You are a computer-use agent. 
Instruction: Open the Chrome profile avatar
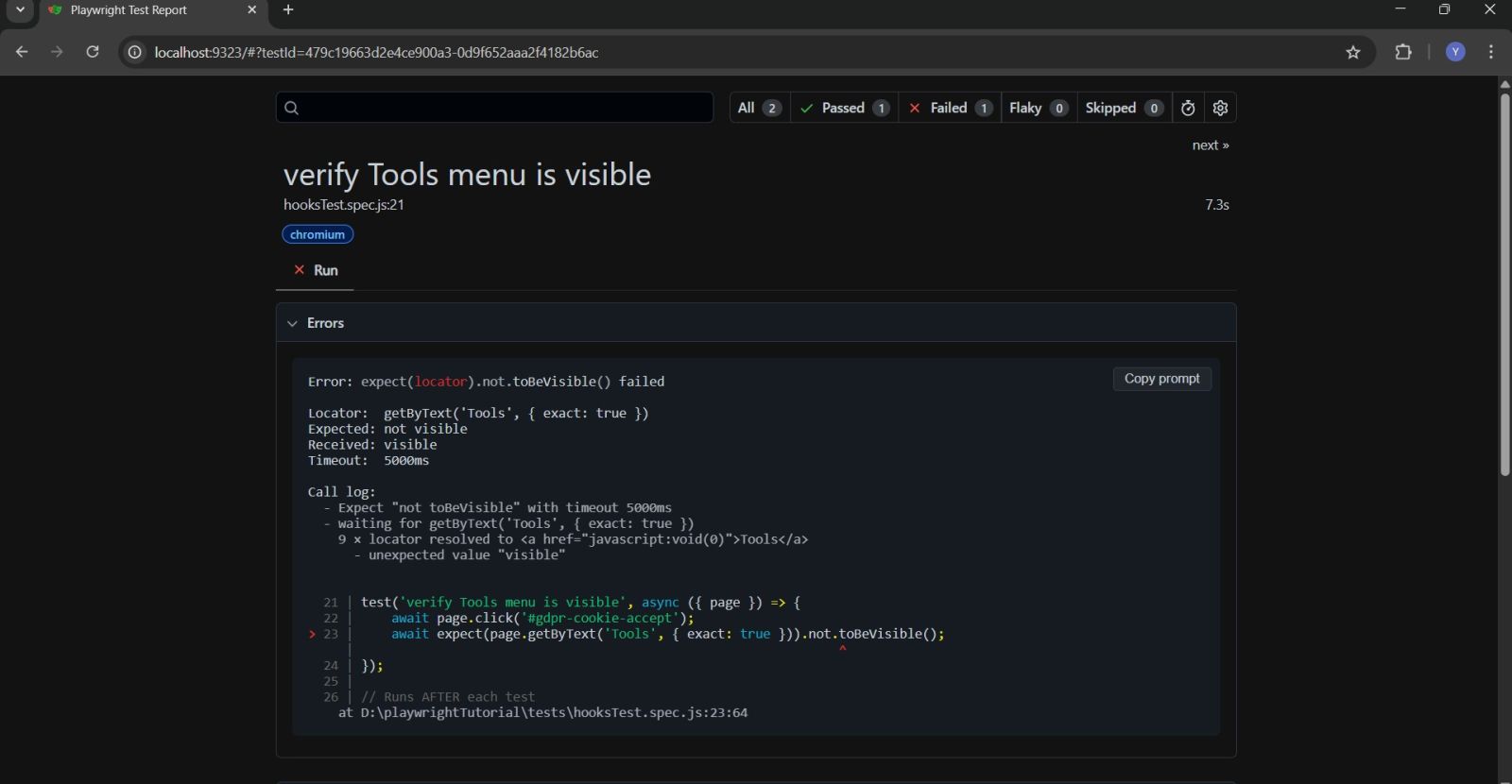(x=1455, y=52)
